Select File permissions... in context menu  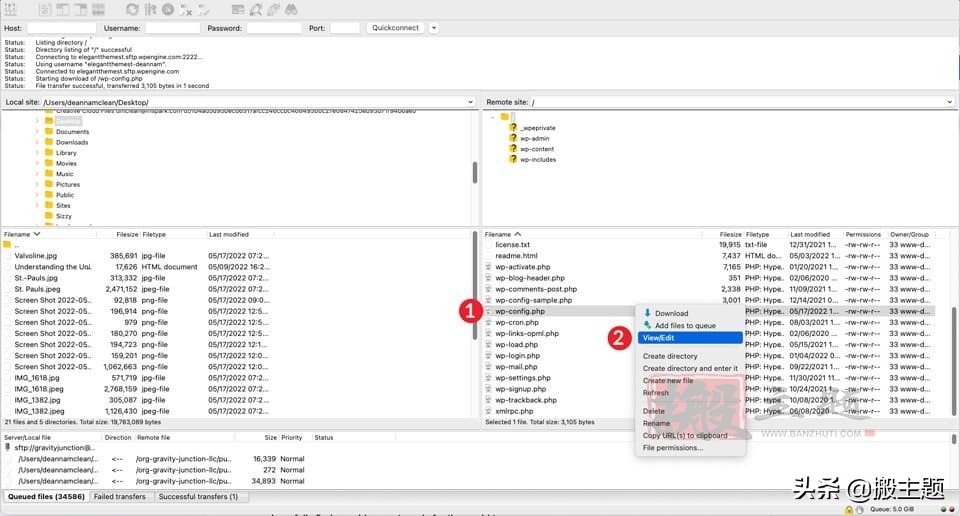pos(673,447)
